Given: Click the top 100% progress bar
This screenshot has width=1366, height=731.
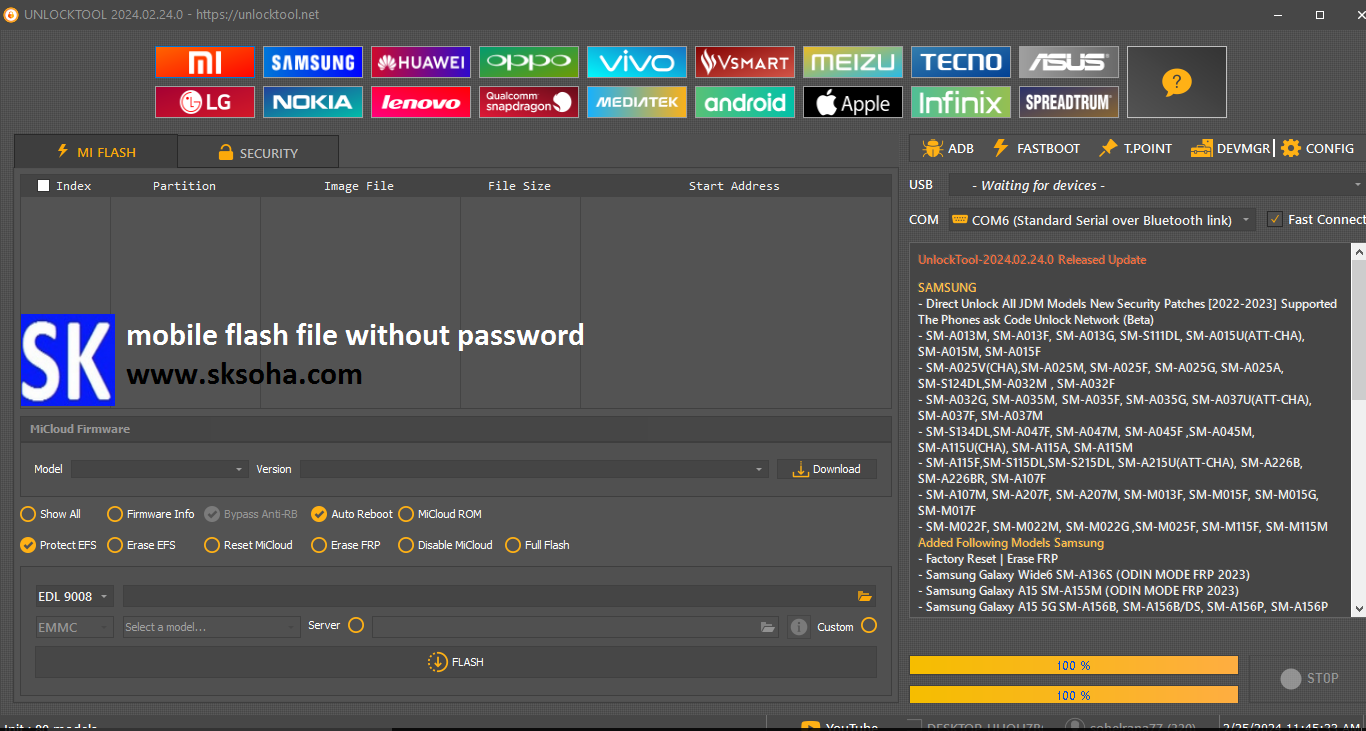Looking at the screenshot, I should coord(1073,665).
